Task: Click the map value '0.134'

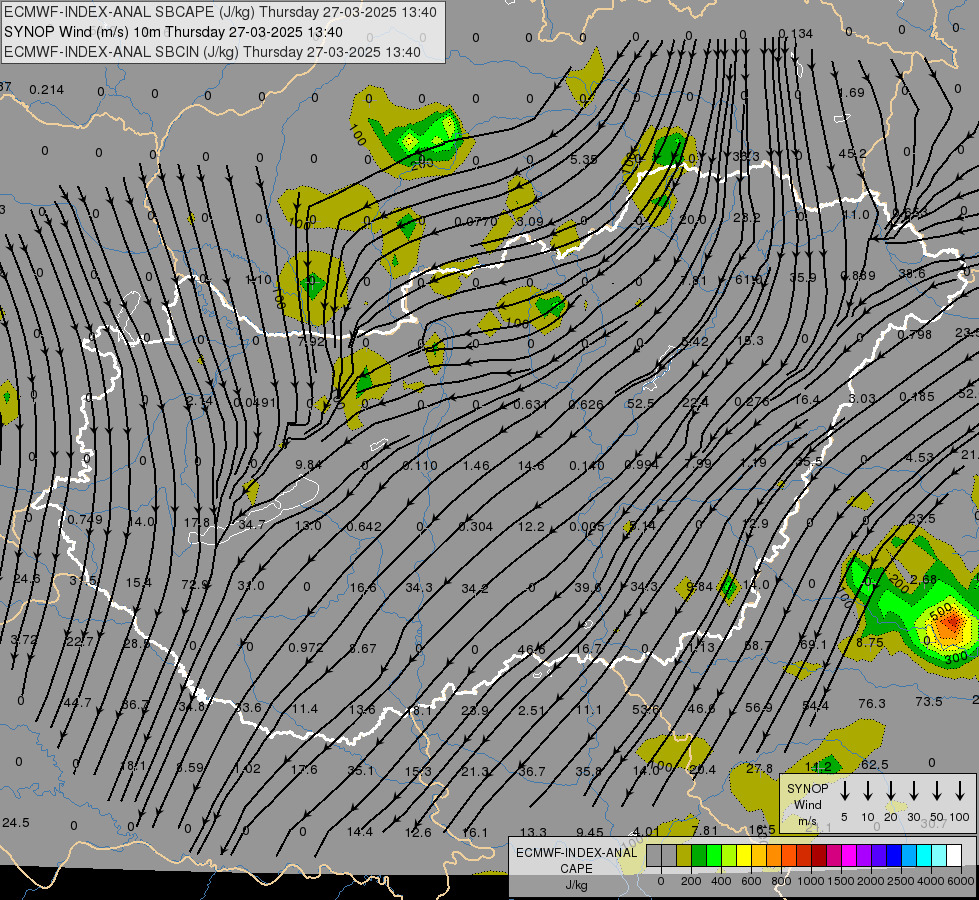Action: click(x=795, y=34)
